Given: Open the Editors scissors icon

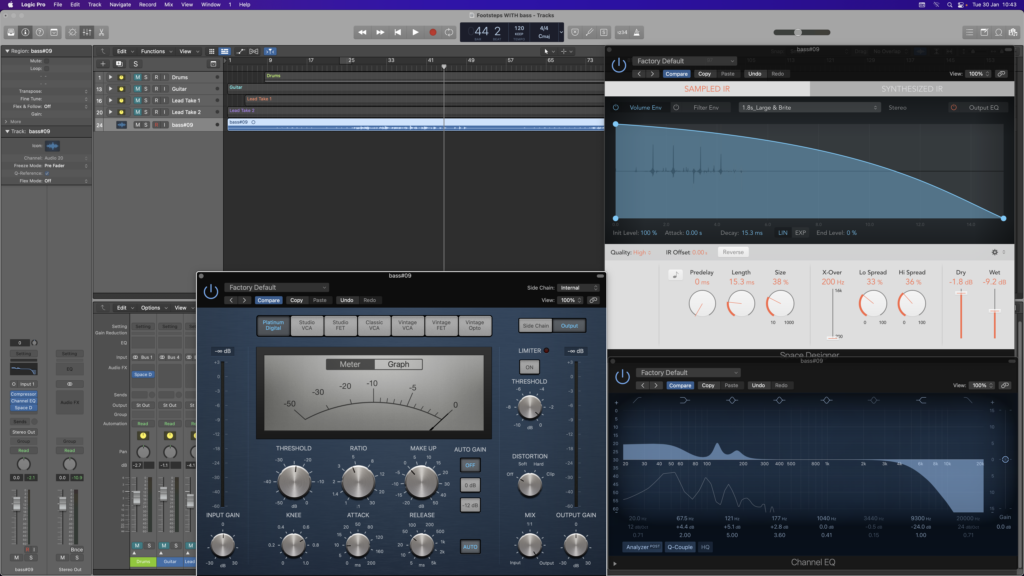Looking at the screenshot, I should pos(101,32).
